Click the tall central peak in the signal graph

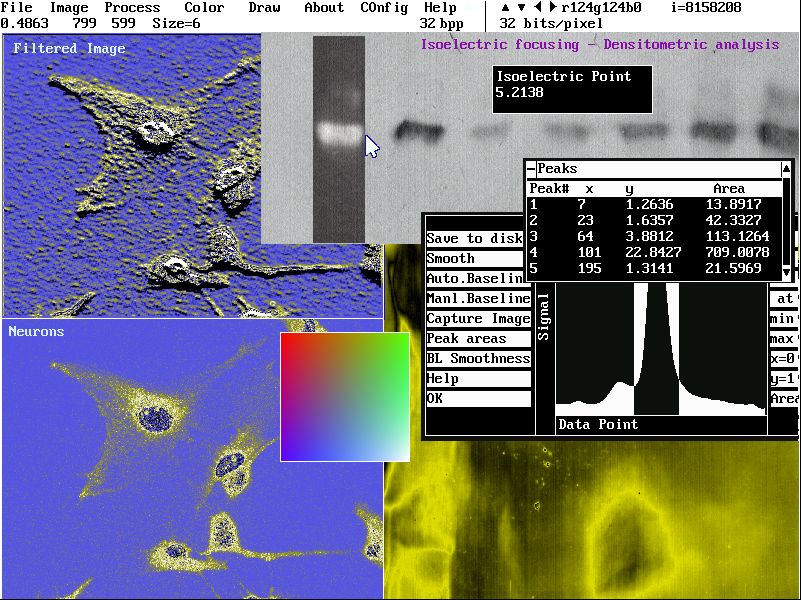[656, 347]
